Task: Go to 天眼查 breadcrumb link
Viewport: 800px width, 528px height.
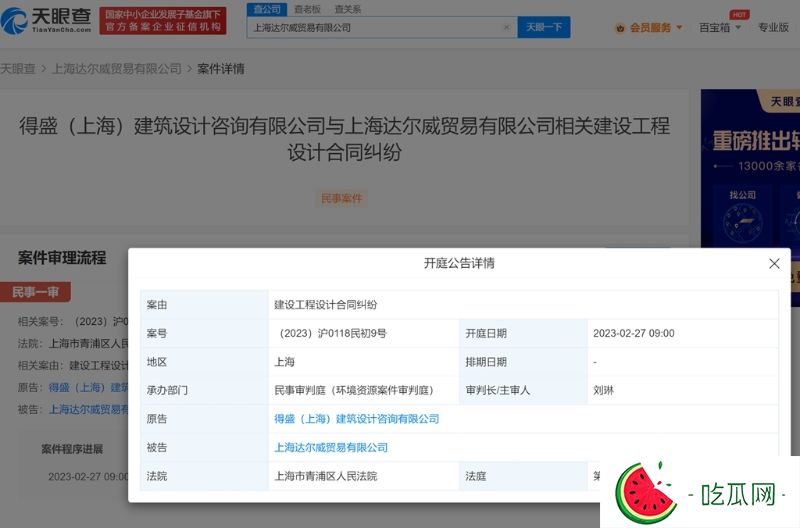Action: tap(18, 68)
